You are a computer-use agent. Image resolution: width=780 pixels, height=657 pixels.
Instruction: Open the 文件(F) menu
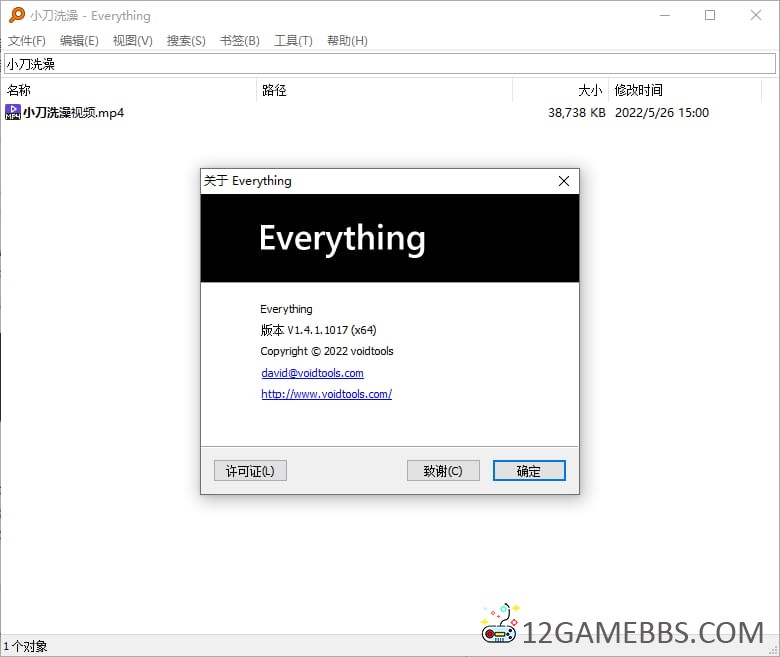27,41
